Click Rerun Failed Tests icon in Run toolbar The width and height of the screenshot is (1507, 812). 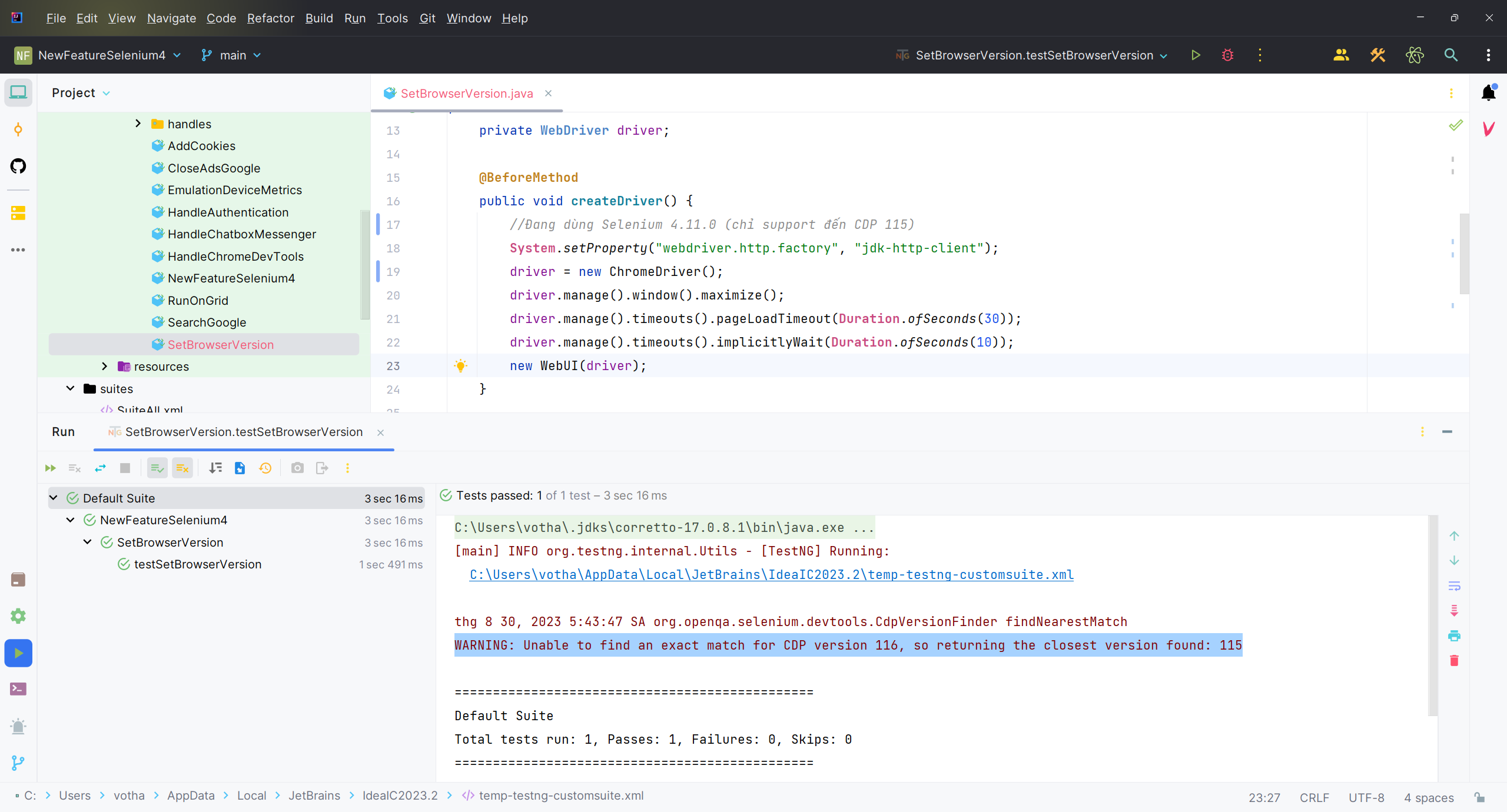[x=75, y=468]
